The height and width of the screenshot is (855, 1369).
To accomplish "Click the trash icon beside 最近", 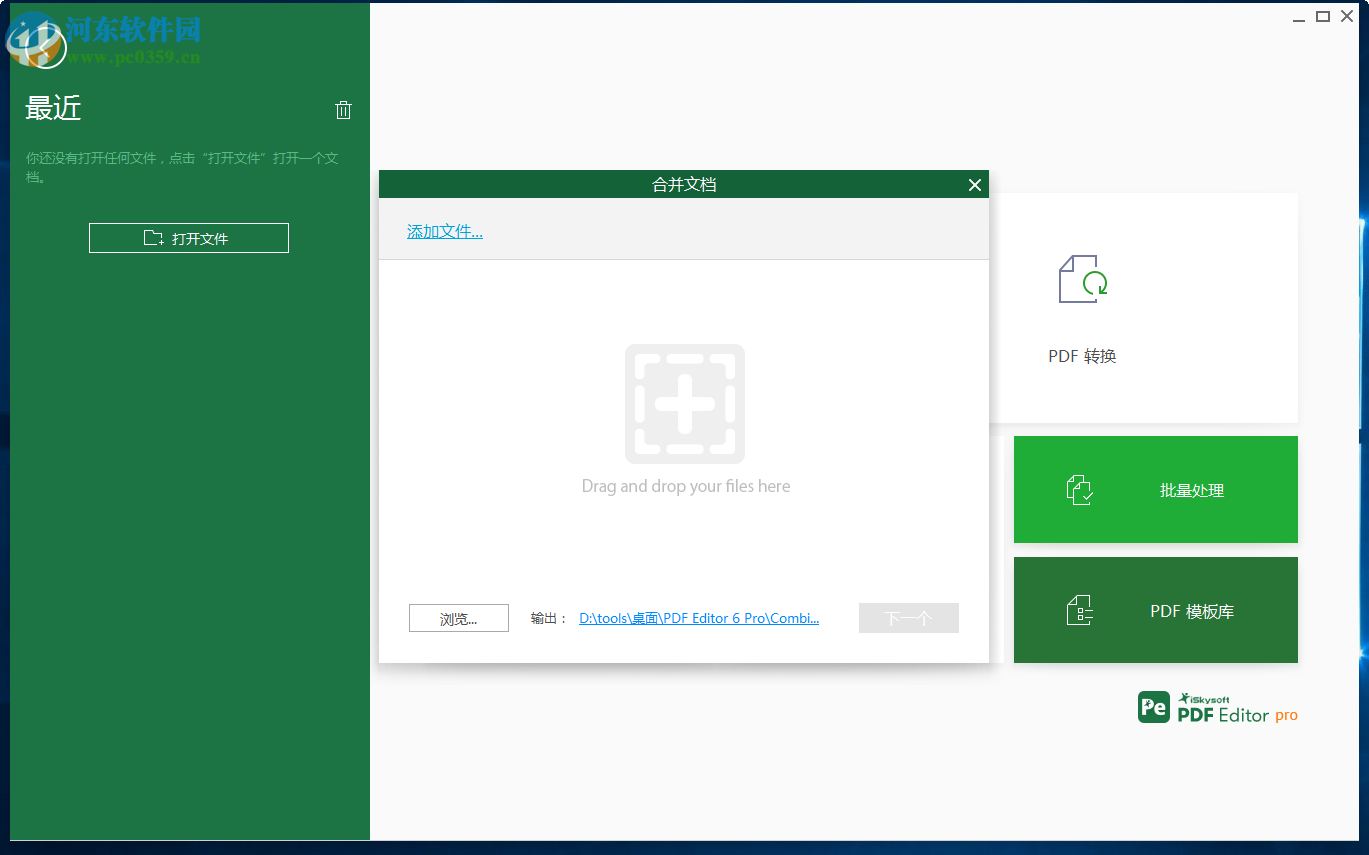I will (343, 110).
